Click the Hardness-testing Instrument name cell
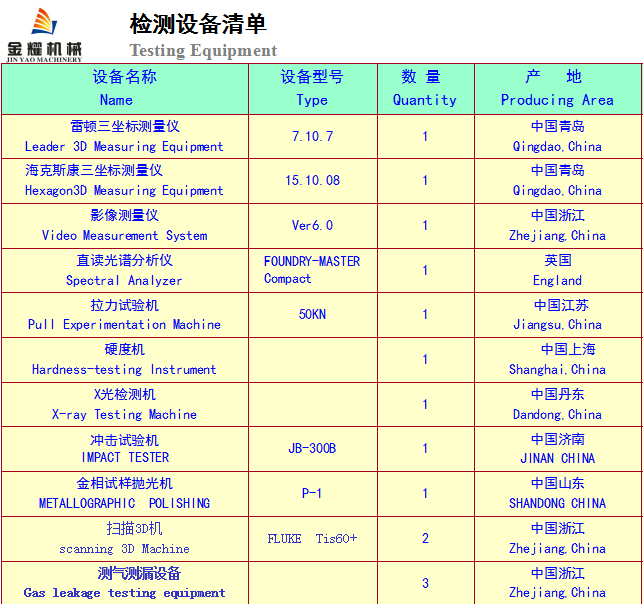Screen dimensions: 643x604 pos(125,359)
